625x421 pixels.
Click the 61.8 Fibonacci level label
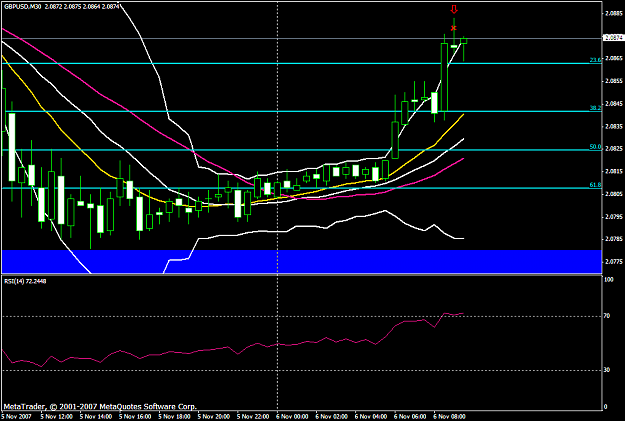pos(595,185)
